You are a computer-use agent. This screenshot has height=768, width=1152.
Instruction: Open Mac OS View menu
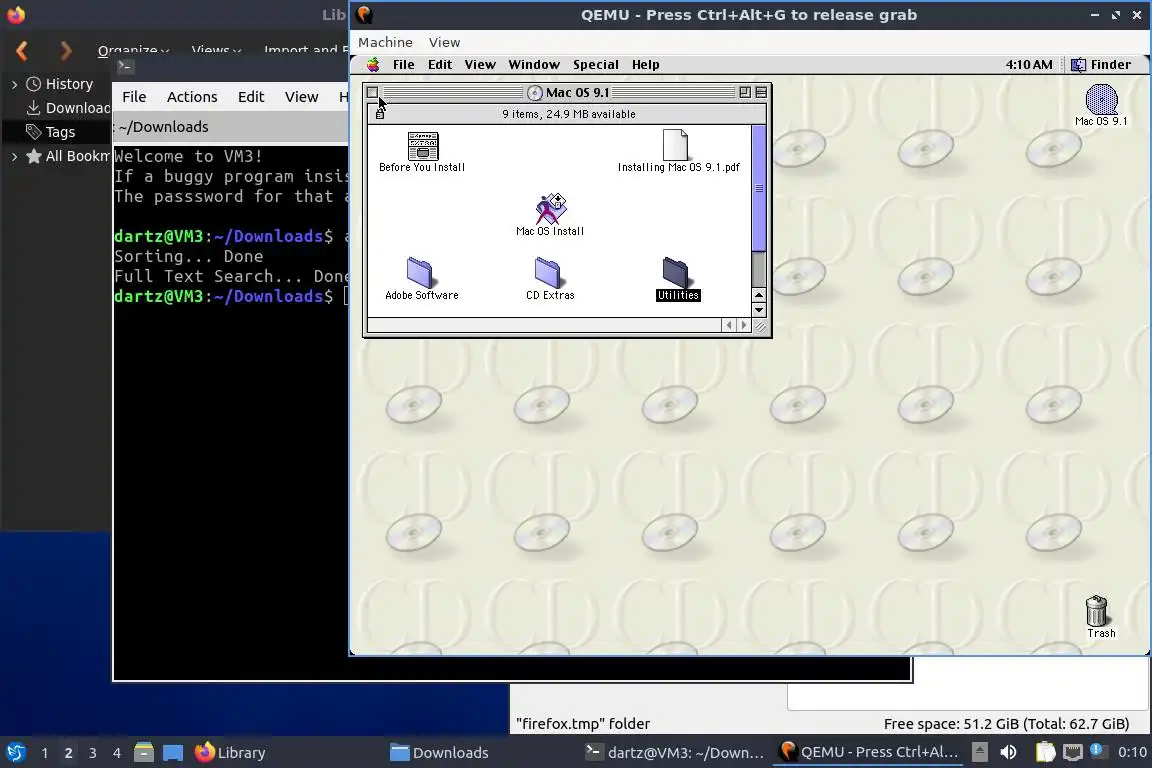click(480, 65)
